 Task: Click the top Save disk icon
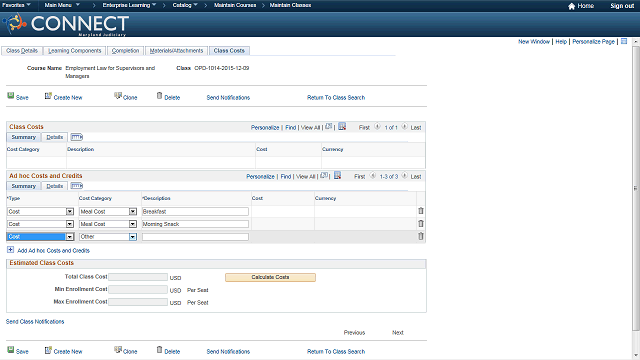click(x=11, y=96)
